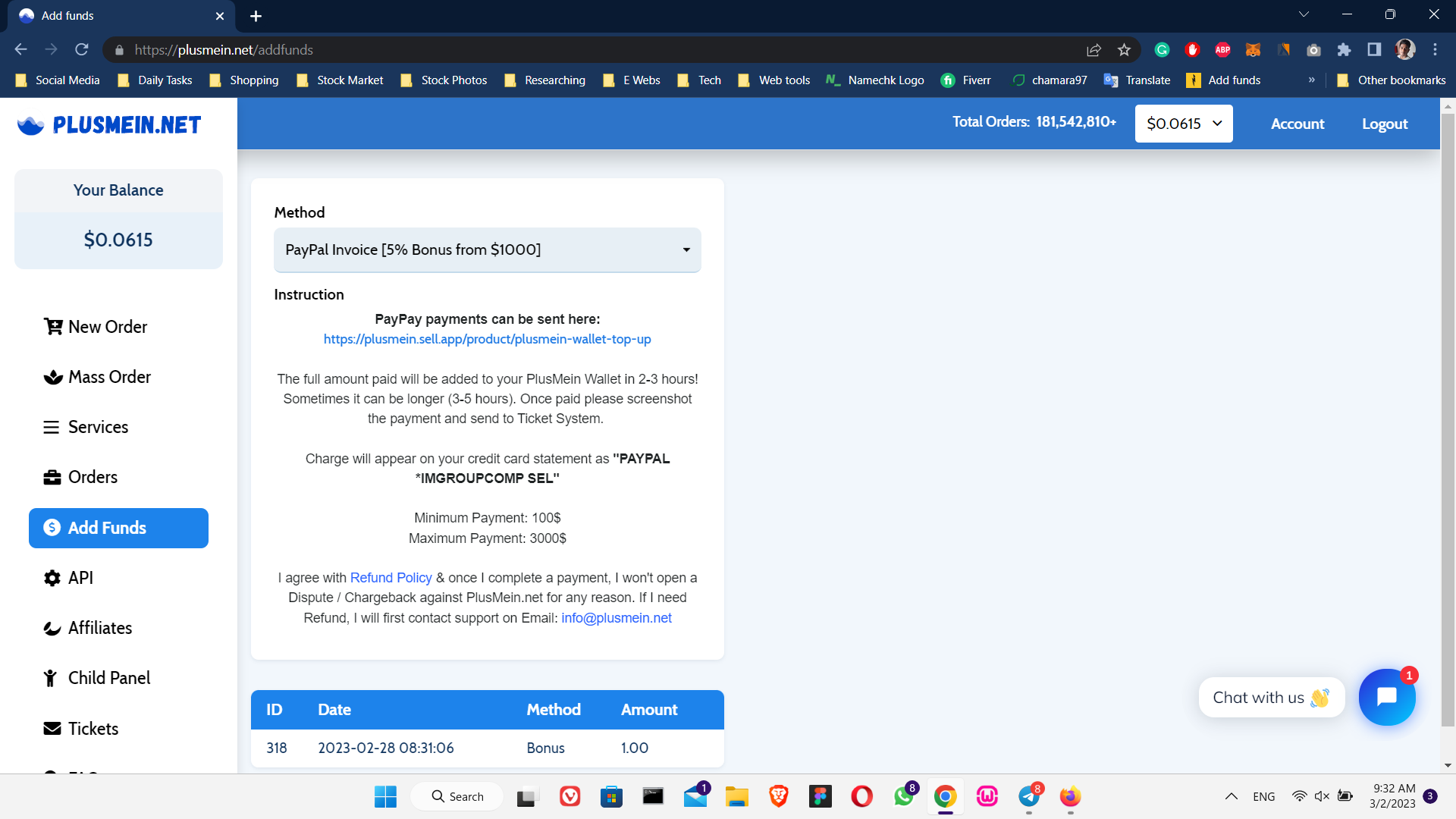Open the Stock Market bookmarks folder
This screenshot has width=1456, height=819.
[340, 80]
